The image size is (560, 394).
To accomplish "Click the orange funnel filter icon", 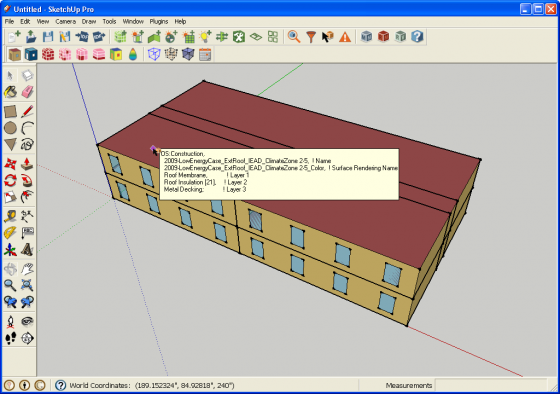I will pyautogui.click(x=311, y=37).
